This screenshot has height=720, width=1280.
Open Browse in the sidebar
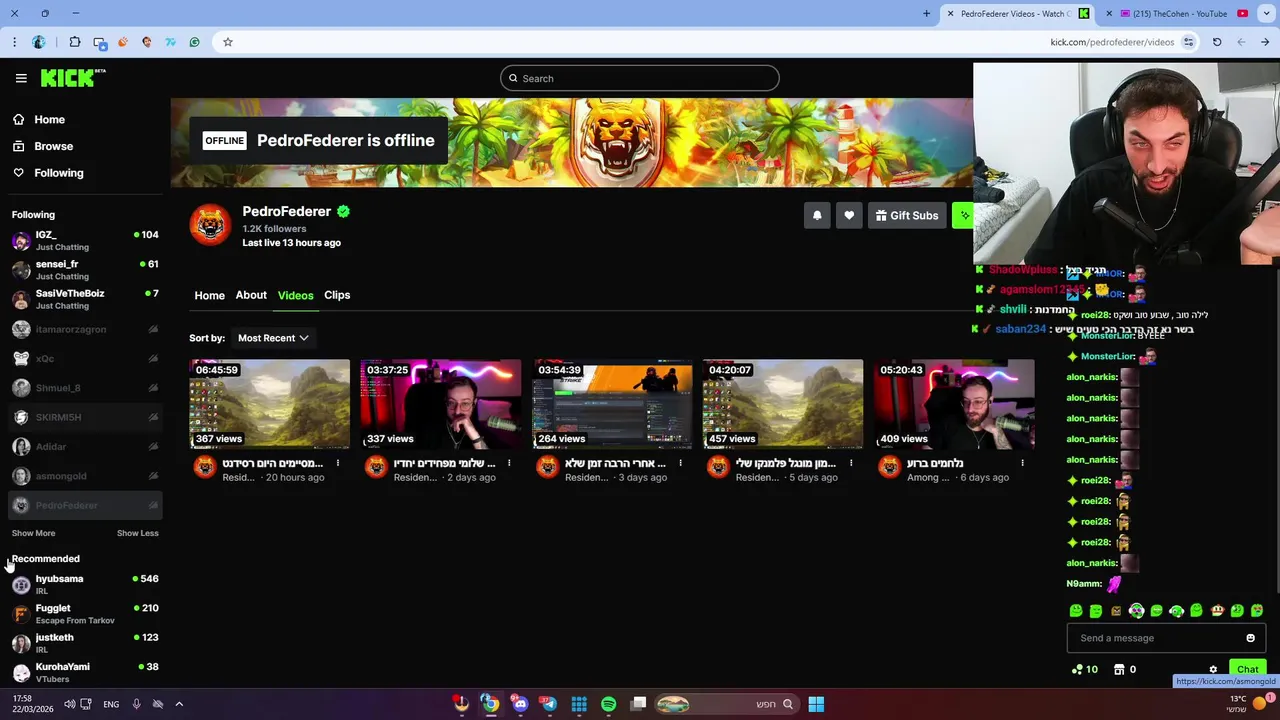point(54,146)
